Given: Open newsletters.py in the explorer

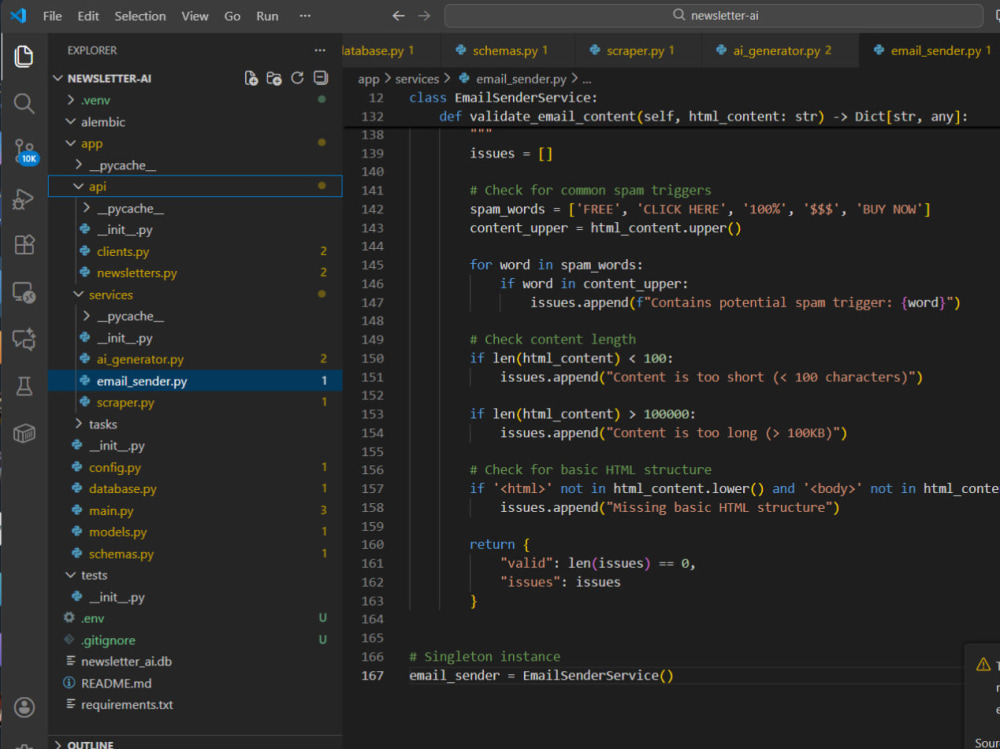Looking at the screenshot, I should pos(136,273).
